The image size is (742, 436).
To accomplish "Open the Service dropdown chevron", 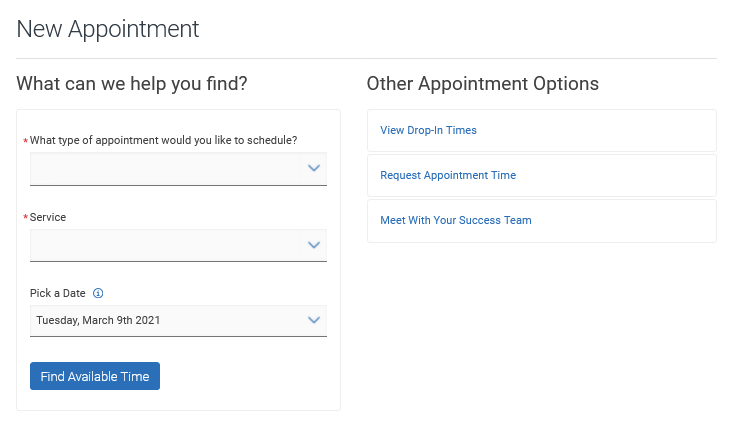I will [x=314, y=245].
